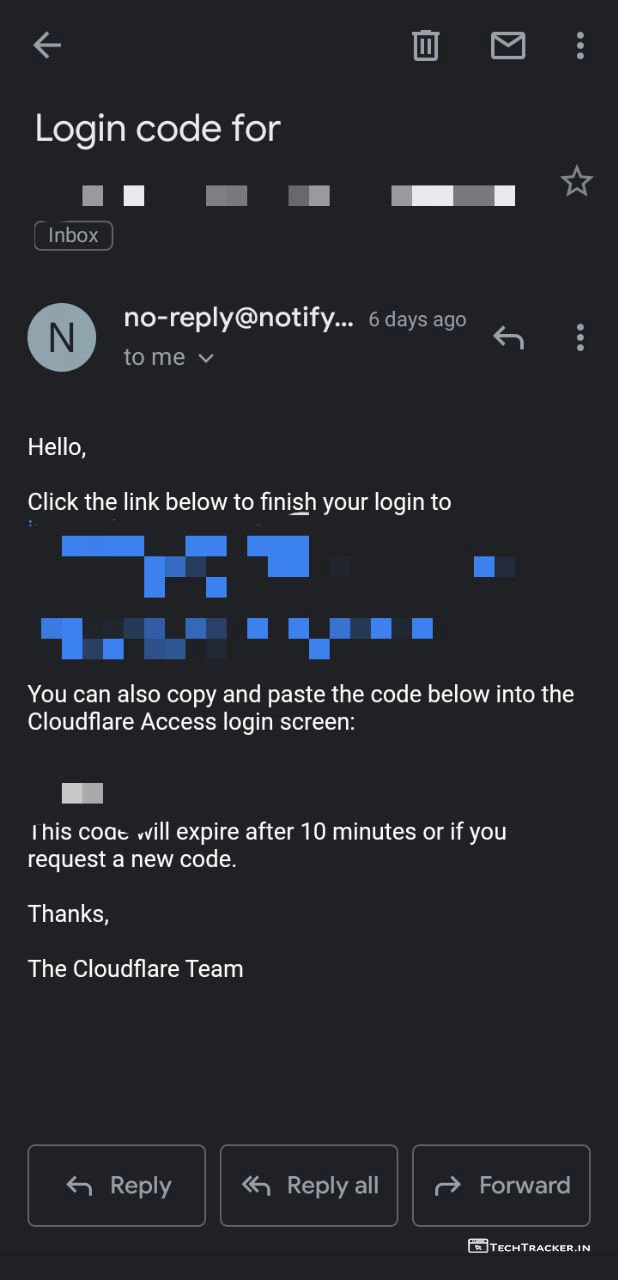
Task: Tap the blurred login code digits
Action: click(x=82, y=793)
